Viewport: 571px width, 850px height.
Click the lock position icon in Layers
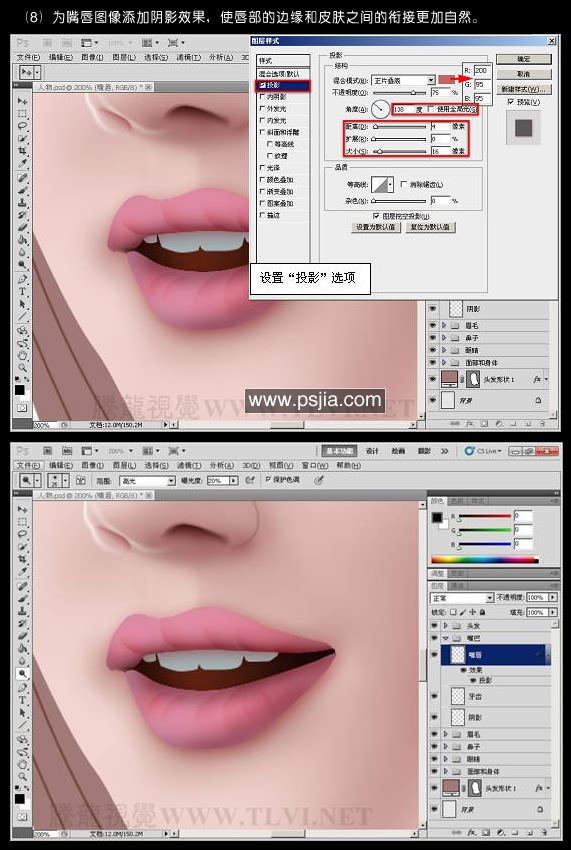pyautogui.click(x=472, y=611)
